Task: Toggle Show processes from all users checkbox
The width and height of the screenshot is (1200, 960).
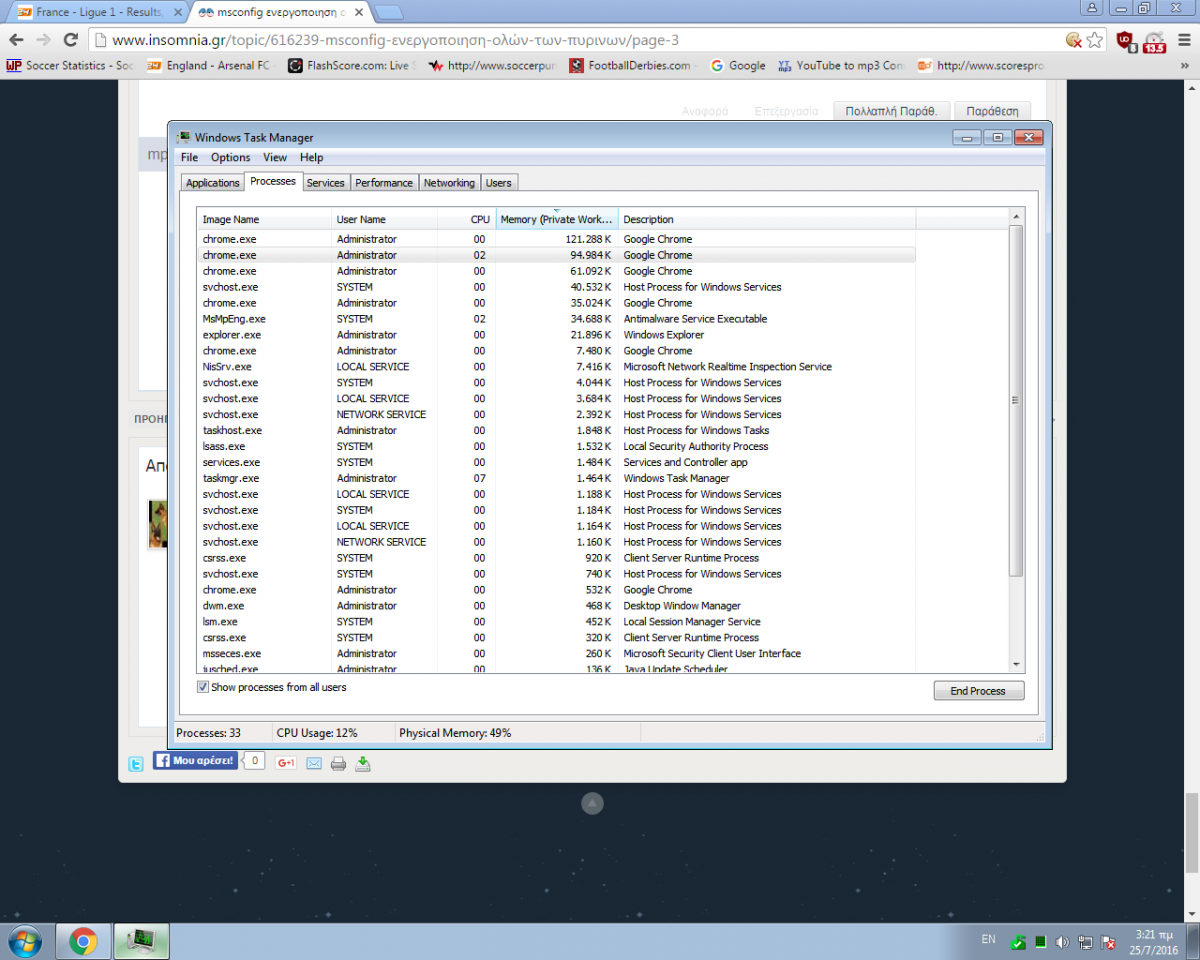Action: pyautogui.click(x=203, y=687)
